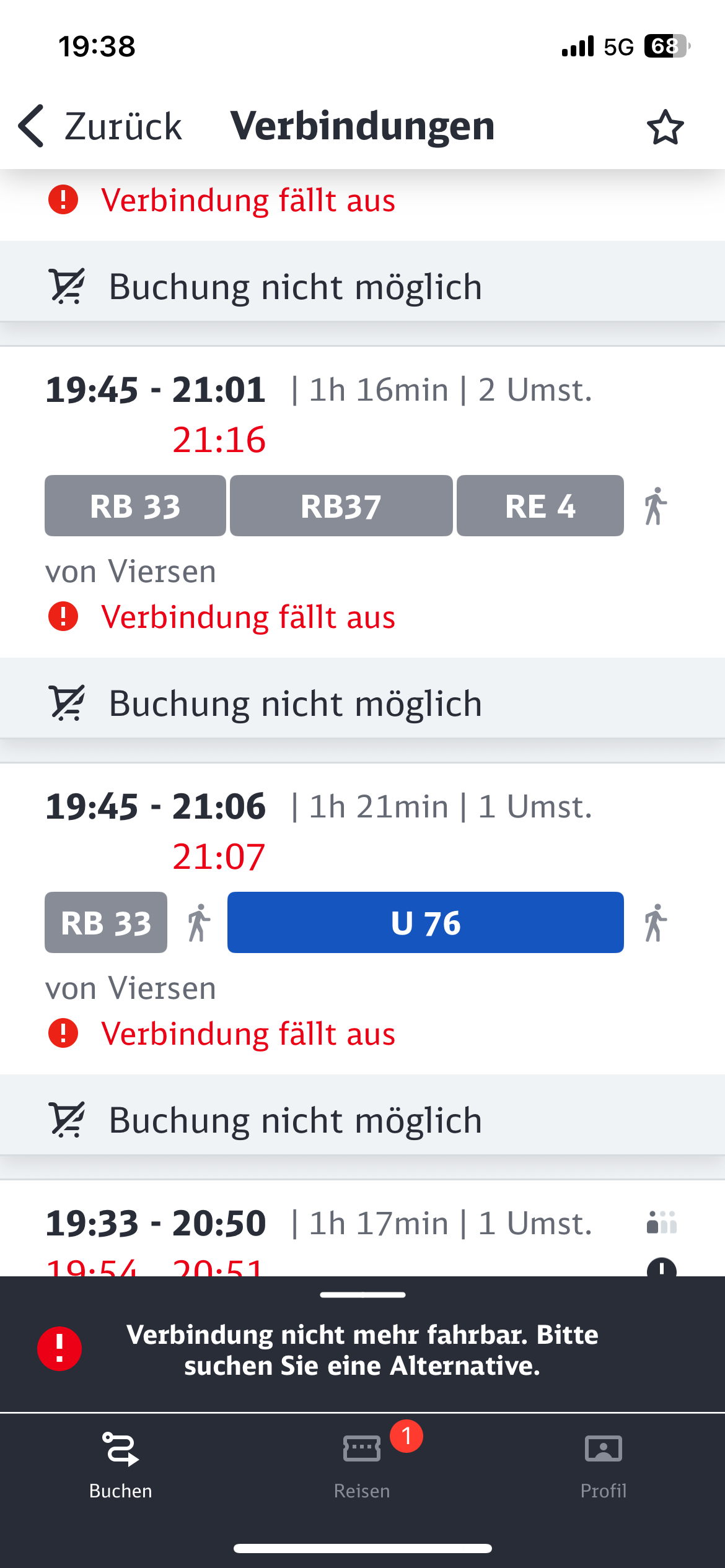725x1568 pixels.
Task: Tap the favorite star icon
Action: 665,128
